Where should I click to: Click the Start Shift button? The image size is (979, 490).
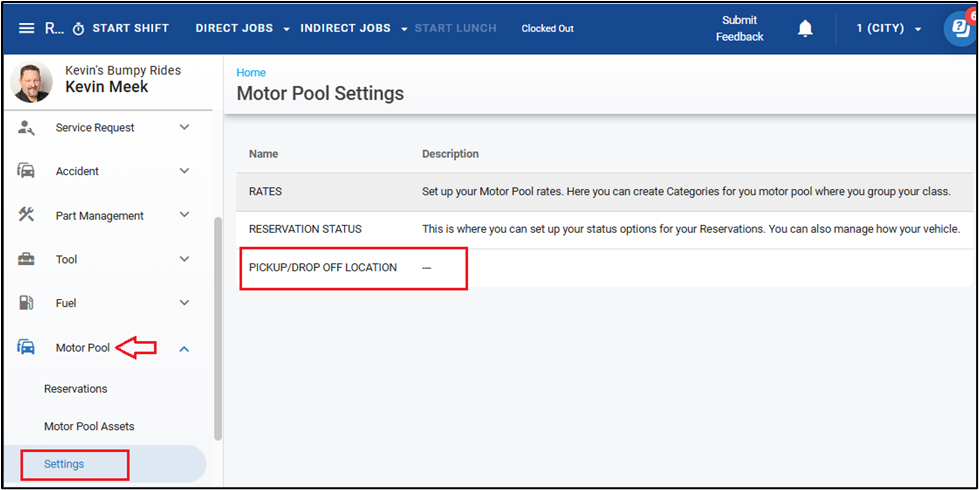pyautogui.click(x=121, y=28)
